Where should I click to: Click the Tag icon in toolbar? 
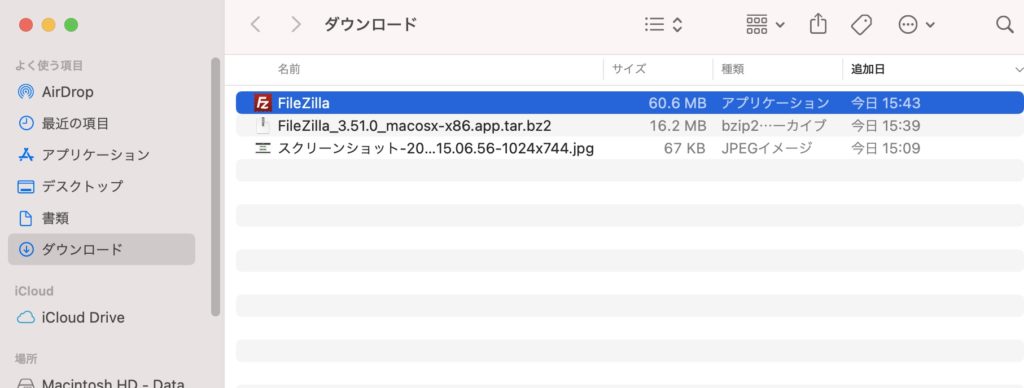[861, 25]
